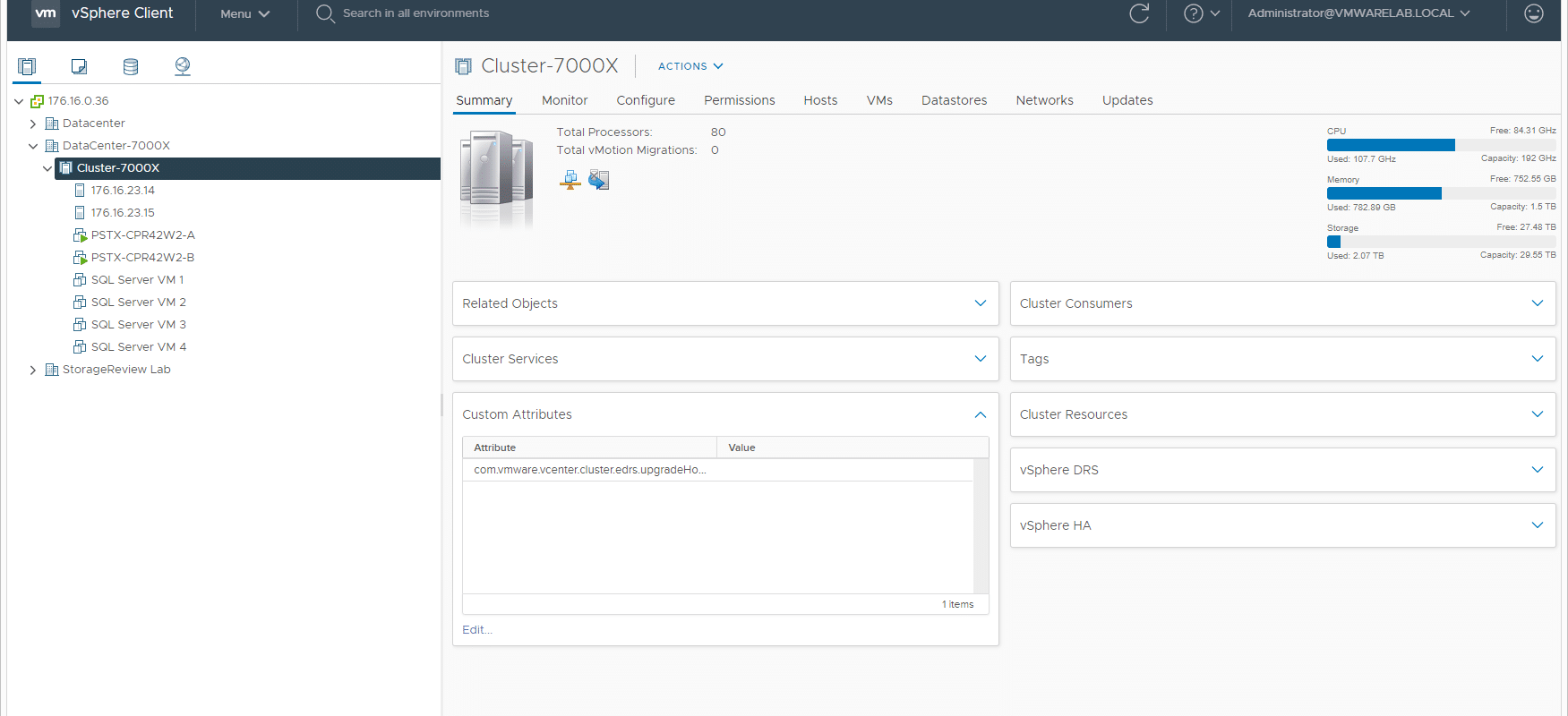Switch to the Configure tab
This screenshot has width=1568, height=716.
[x=646, y=100]
